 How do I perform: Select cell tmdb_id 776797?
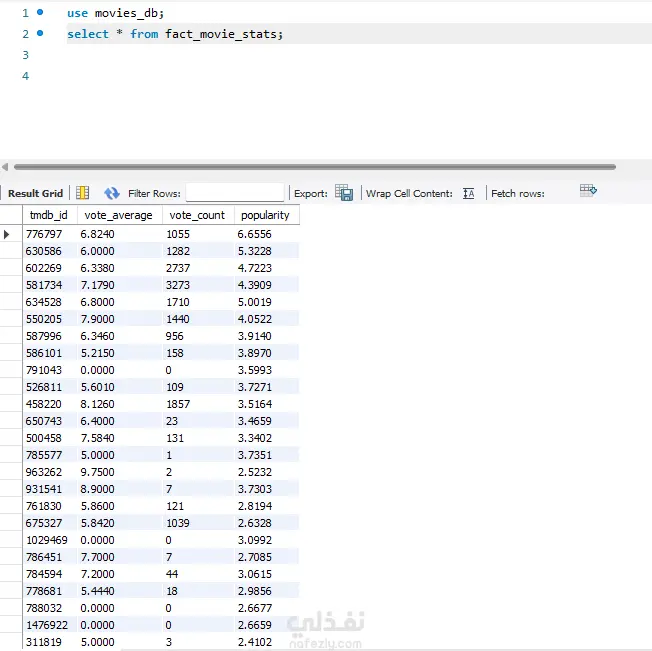click(50, 234)
